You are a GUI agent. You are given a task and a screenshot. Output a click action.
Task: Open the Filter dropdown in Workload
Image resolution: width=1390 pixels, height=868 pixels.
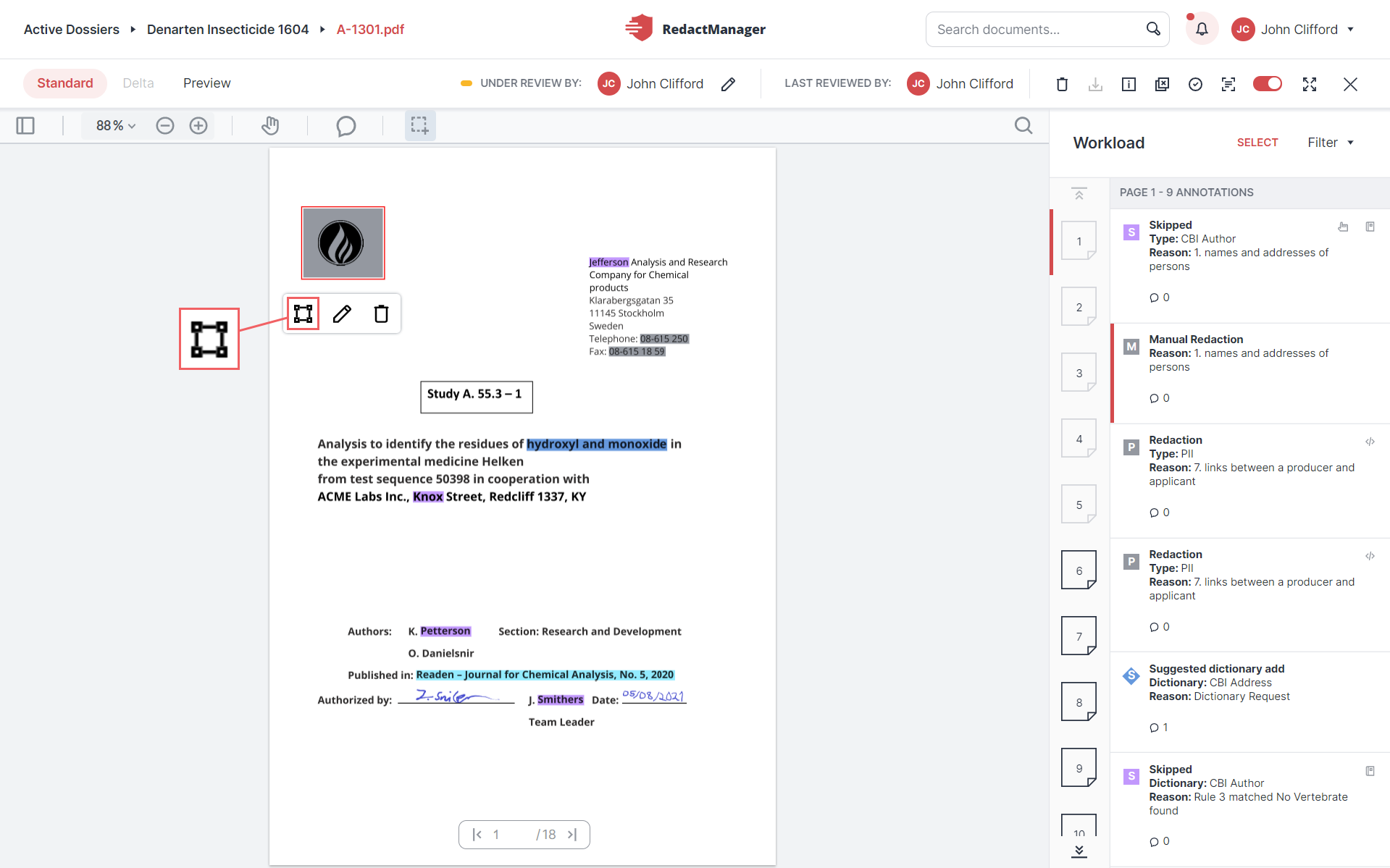(1331, 143)
